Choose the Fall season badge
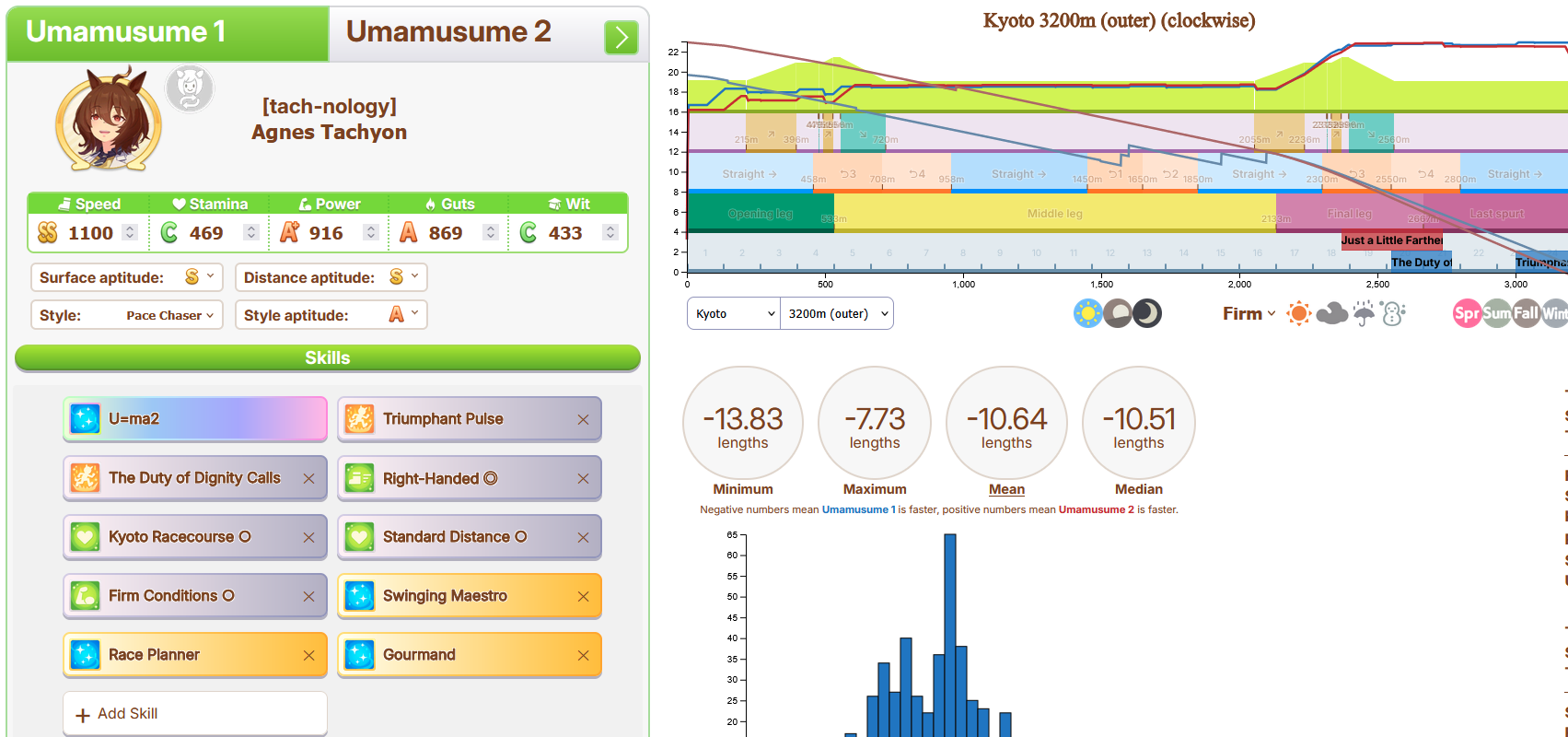Image resolution: width=1568 pixels, height=737 pixels. coord(1527,313)
